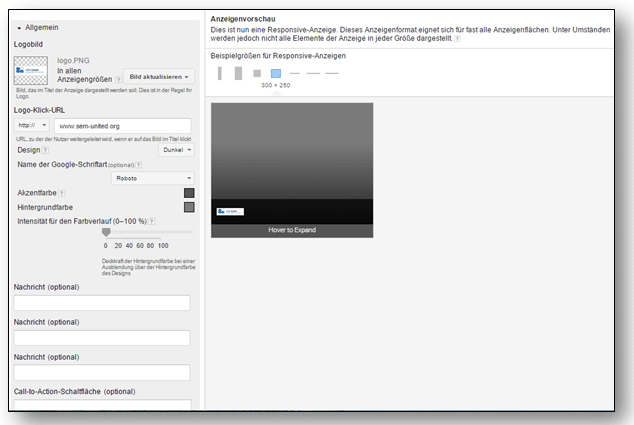Click the logo.PNG file name
Screen dimensions: 634x425
73,61
